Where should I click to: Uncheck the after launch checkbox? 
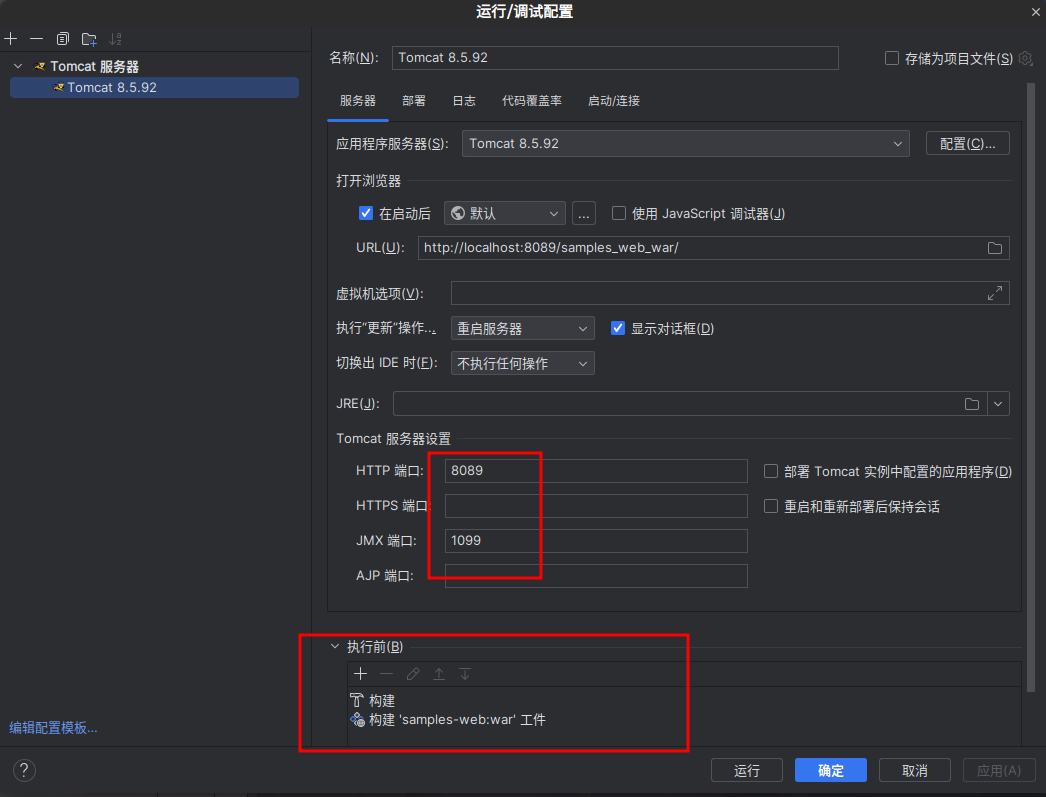[366, 213]
